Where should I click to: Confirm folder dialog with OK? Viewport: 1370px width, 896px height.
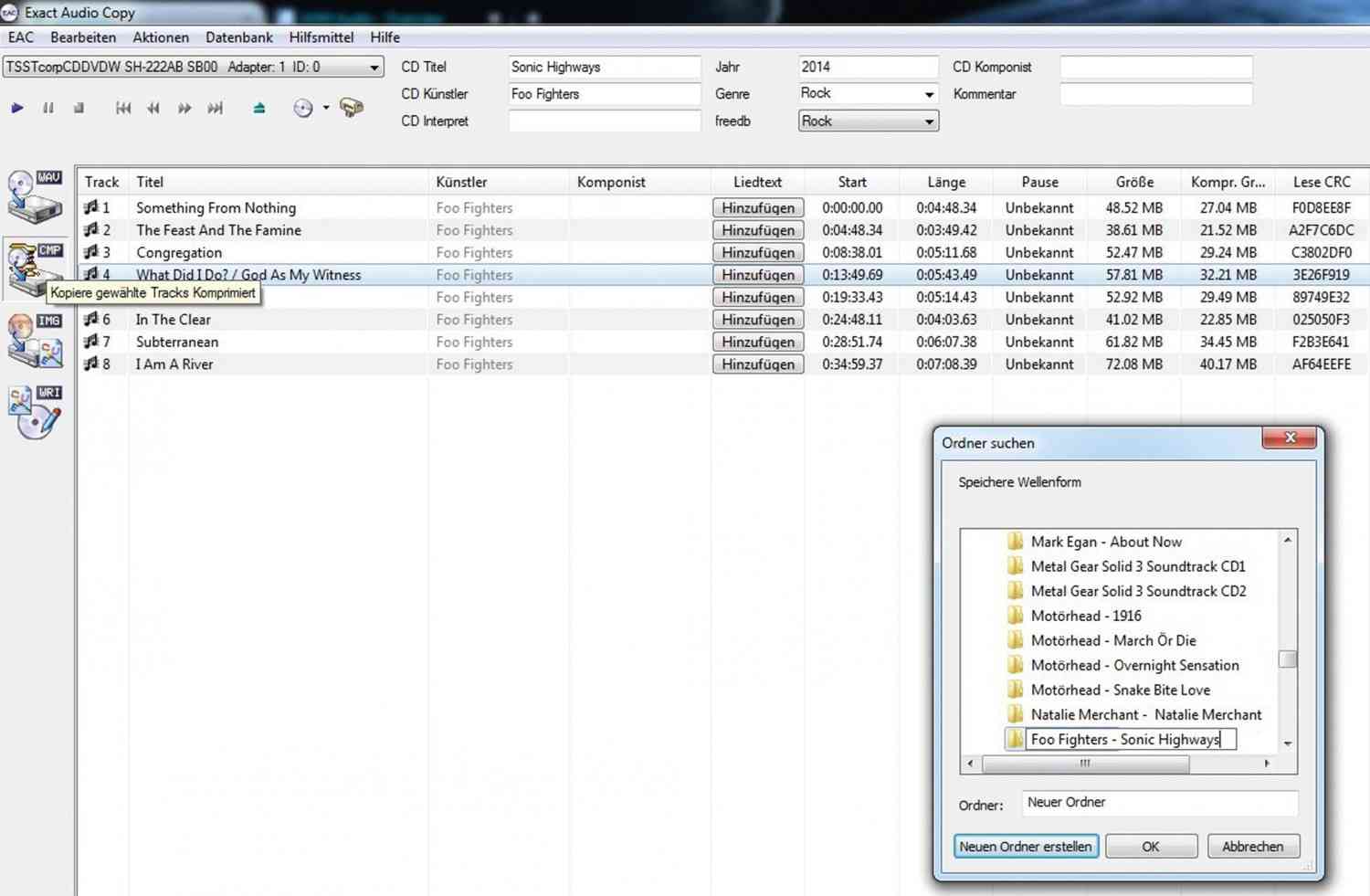[x=1151, y=847]
